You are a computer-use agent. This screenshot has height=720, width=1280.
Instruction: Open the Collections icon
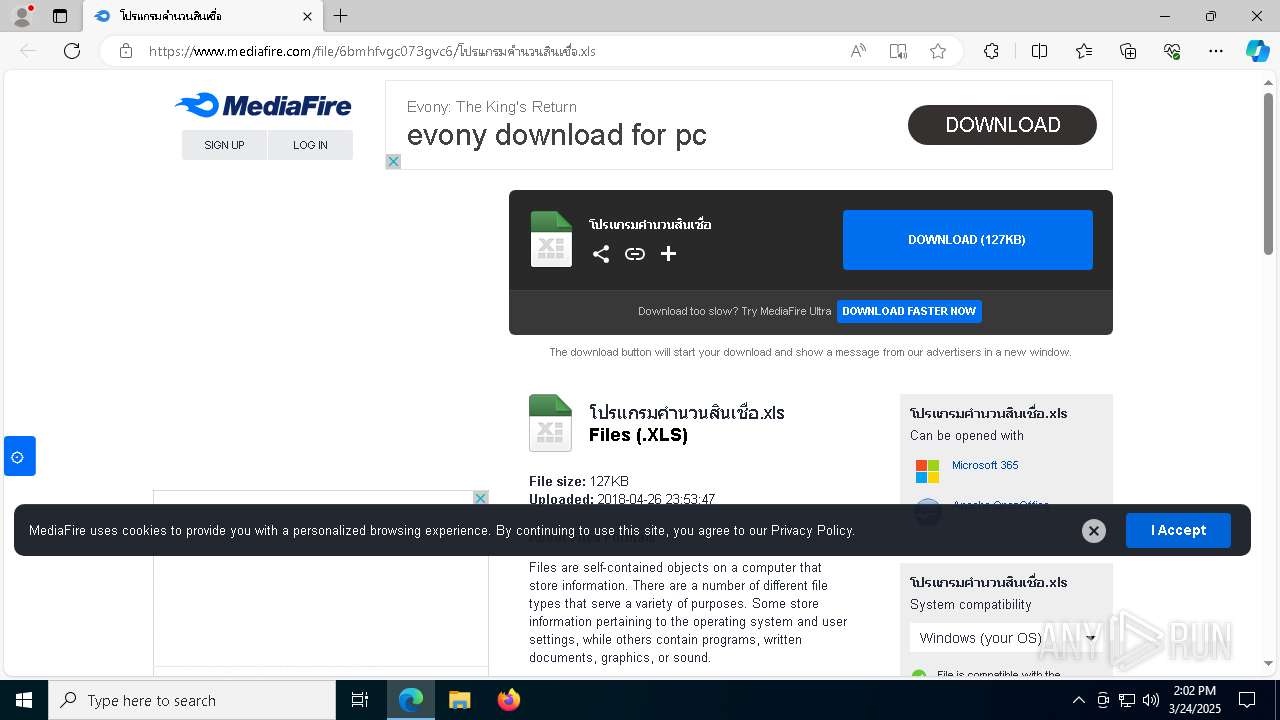pos(1128,51)
